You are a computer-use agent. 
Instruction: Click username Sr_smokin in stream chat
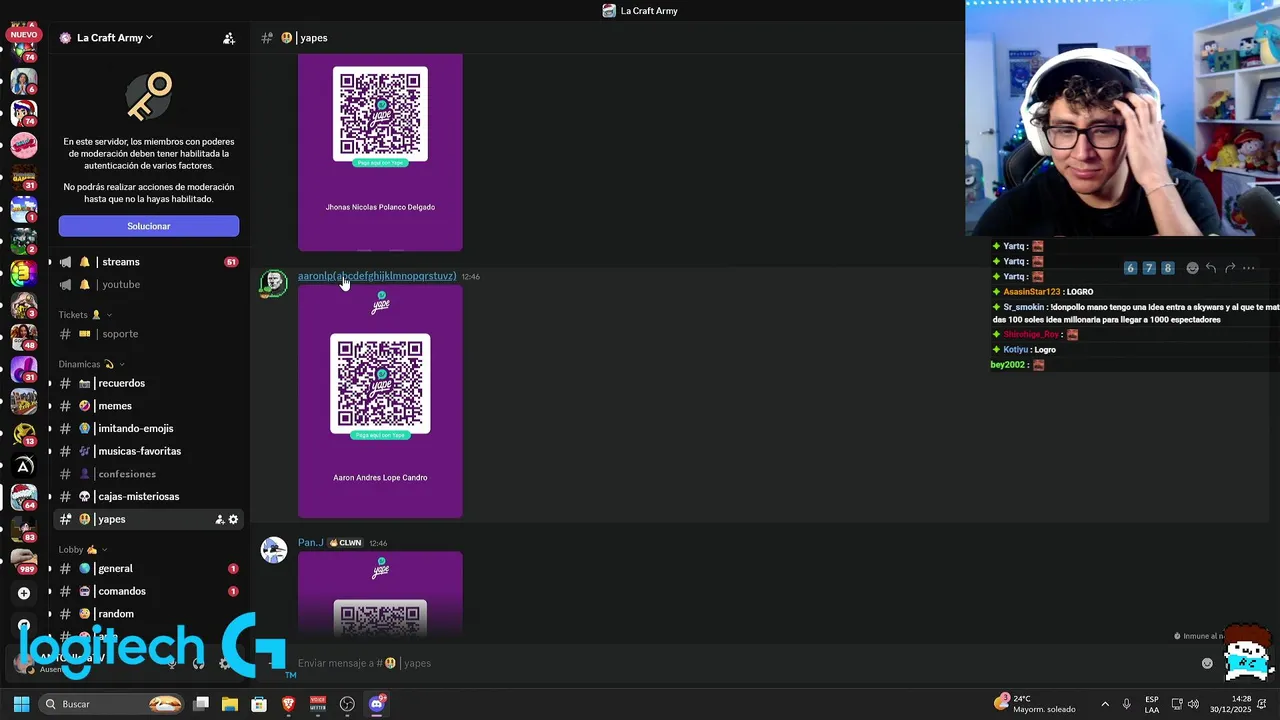pos(1023,307)
